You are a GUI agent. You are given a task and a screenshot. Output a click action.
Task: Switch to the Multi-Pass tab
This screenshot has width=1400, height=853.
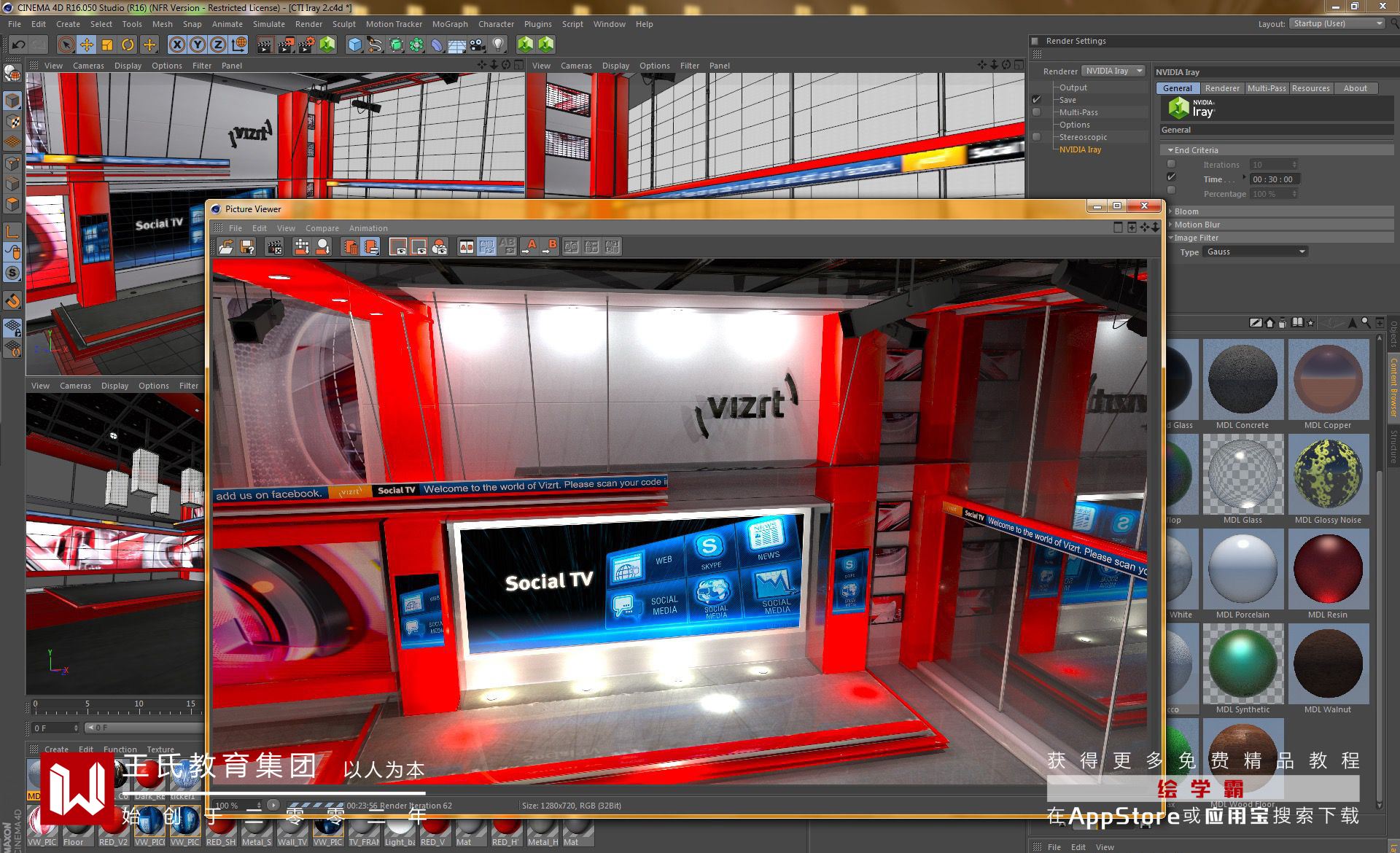tap(1266, 88)
